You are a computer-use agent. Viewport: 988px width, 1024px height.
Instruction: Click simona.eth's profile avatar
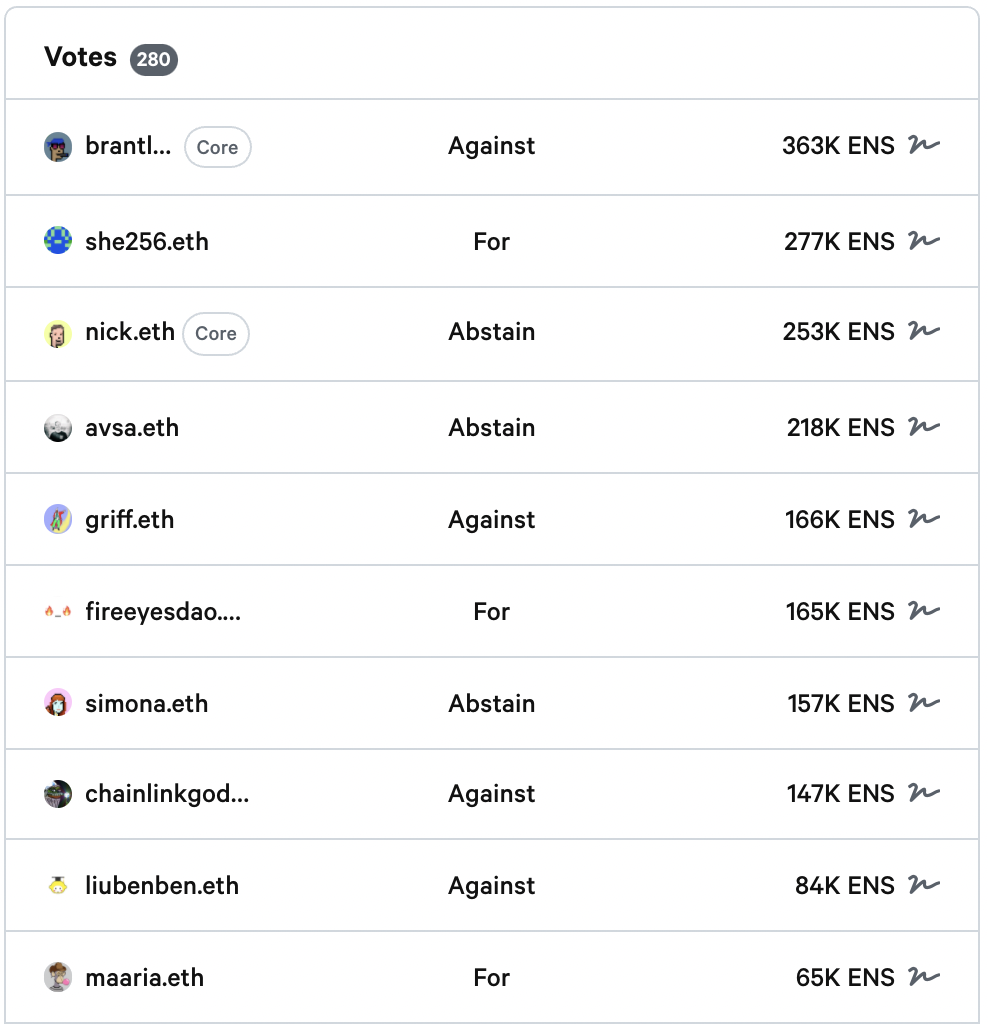click(58, 703)
